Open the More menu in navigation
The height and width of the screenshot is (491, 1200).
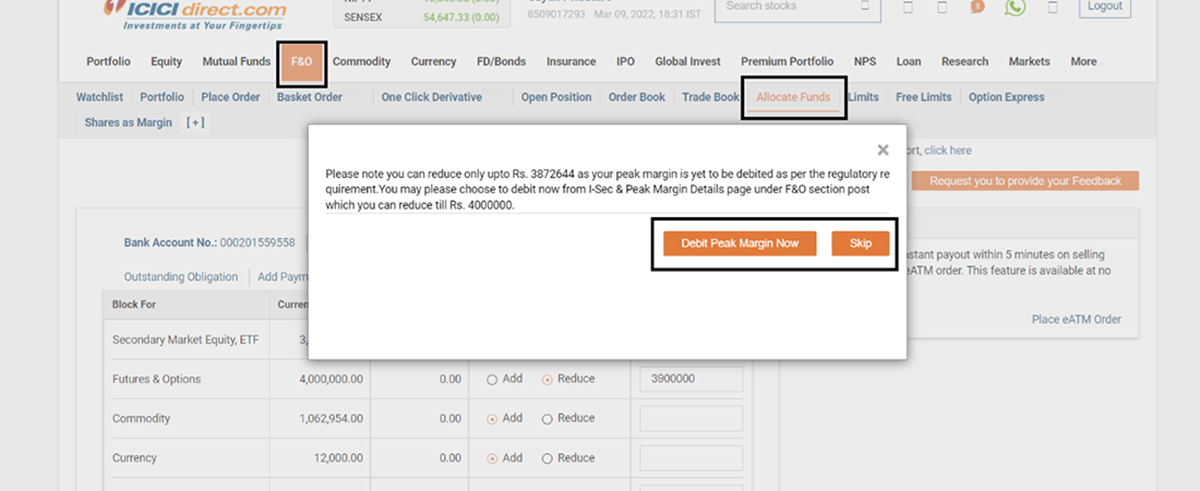1083,62
